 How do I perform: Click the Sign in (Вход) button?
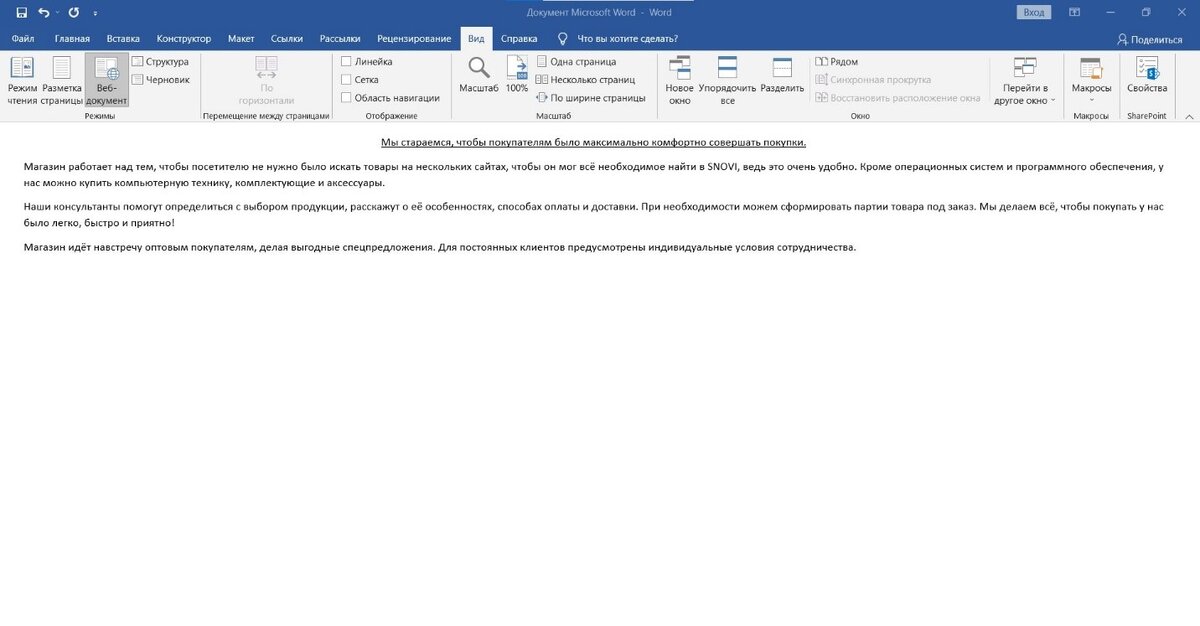tap(1034, 12)
